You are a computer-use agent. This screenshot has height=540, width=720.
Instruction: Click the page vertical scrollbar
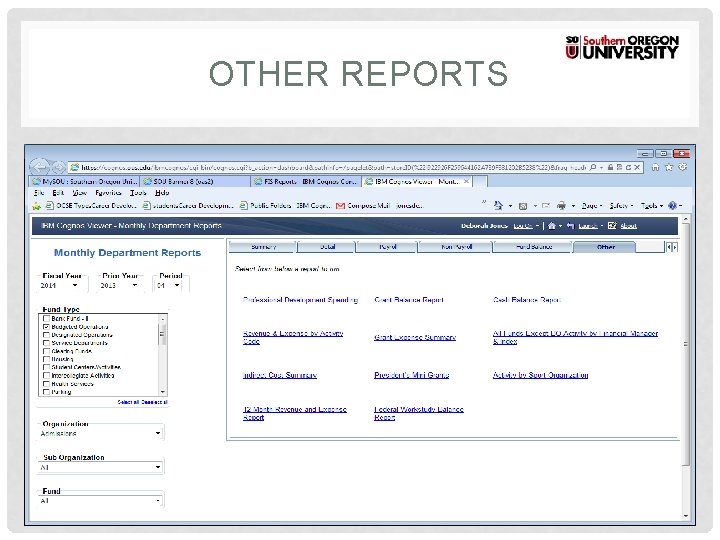(x=686, y=367)
